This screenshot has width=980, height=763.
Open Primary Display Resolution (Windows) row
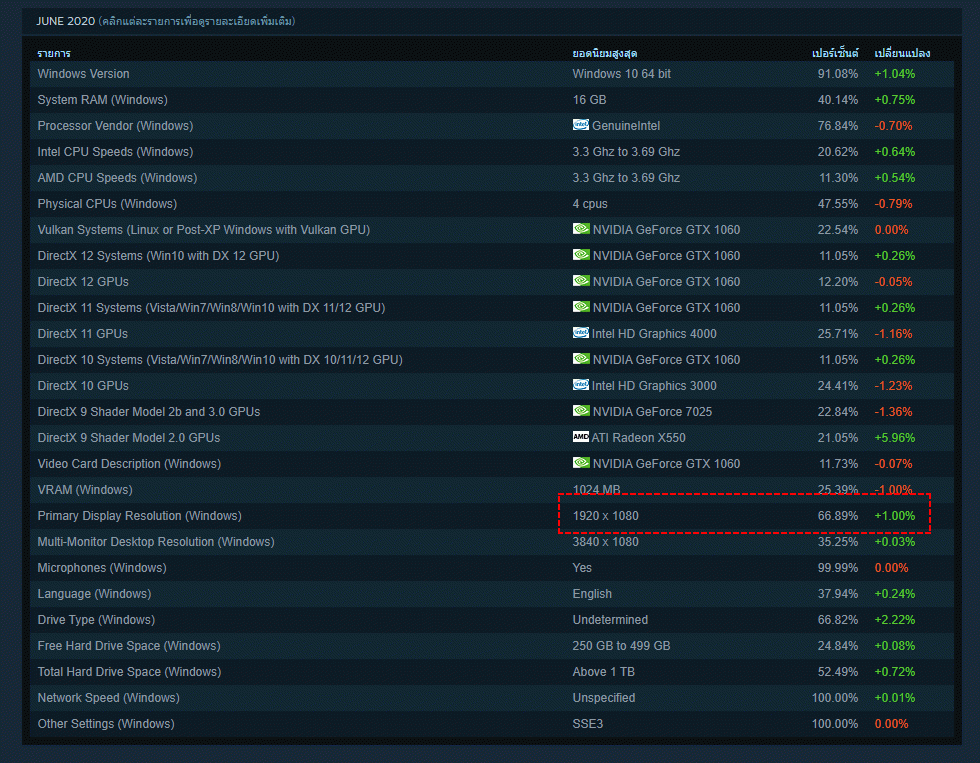point(492,516)
